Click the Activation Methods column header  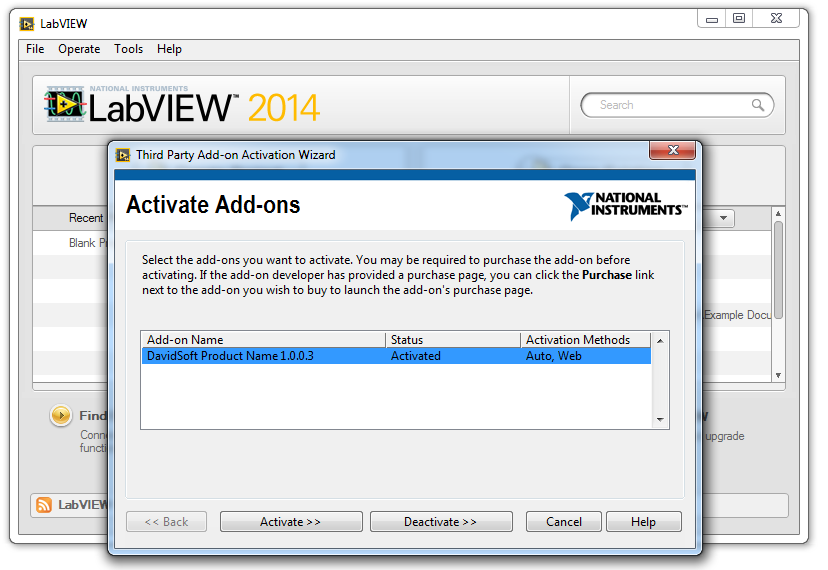[x=586, y=340]
